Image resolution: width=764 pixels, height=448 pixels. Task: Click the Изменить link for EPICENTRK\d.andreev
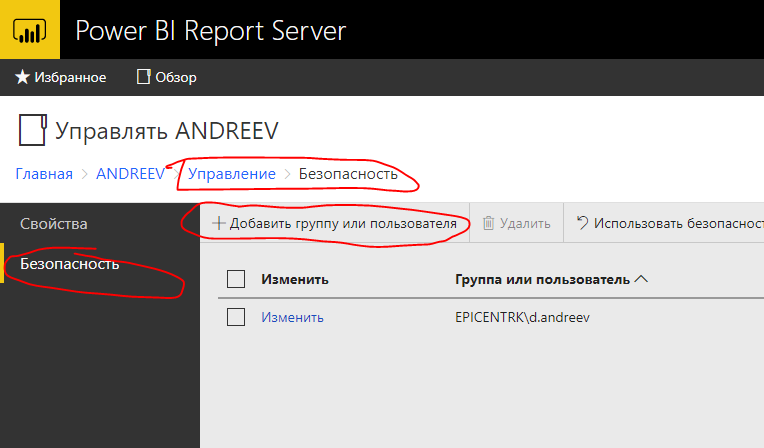(x=292, y=317)
